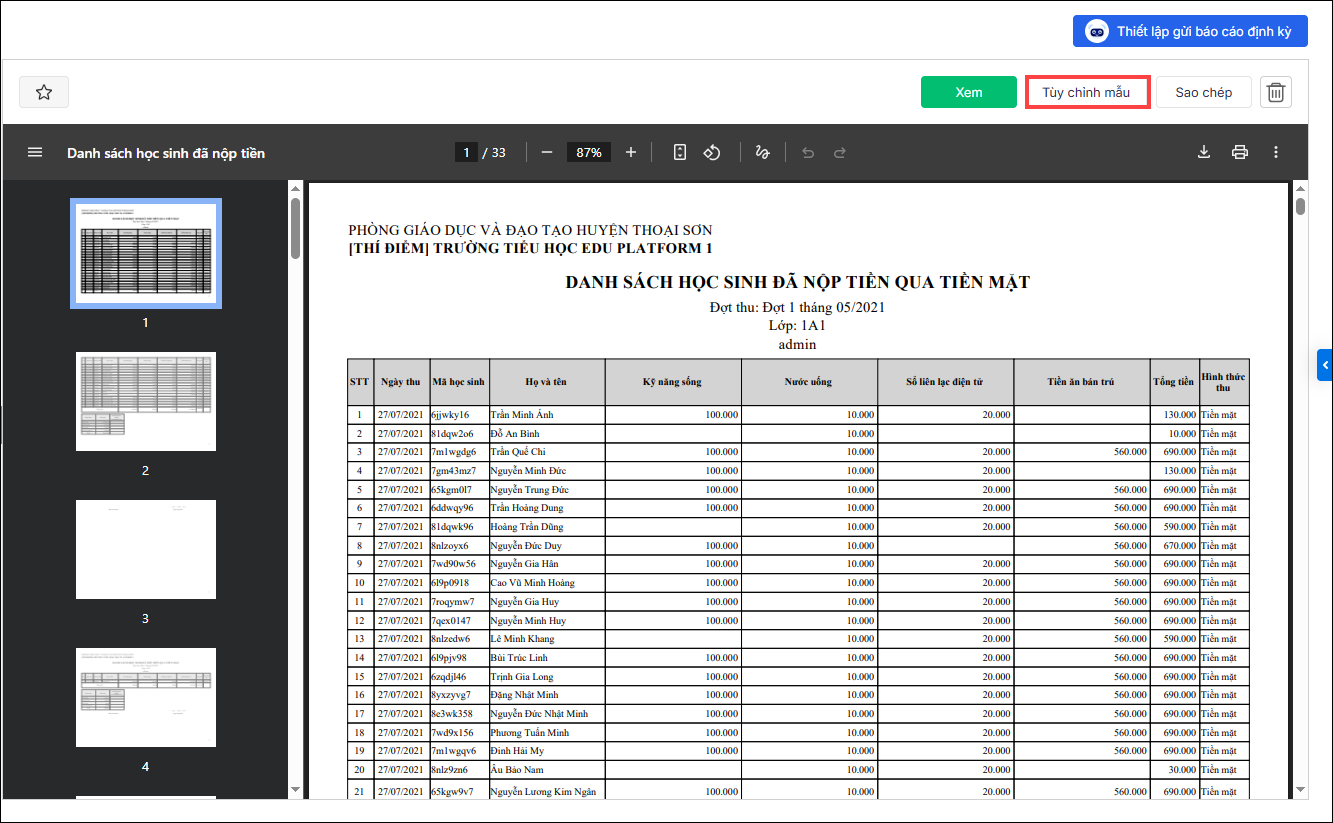Screen dimensions: 1333x823
Task: Click the star favorite icon
Action: click(x=44, y=92)
